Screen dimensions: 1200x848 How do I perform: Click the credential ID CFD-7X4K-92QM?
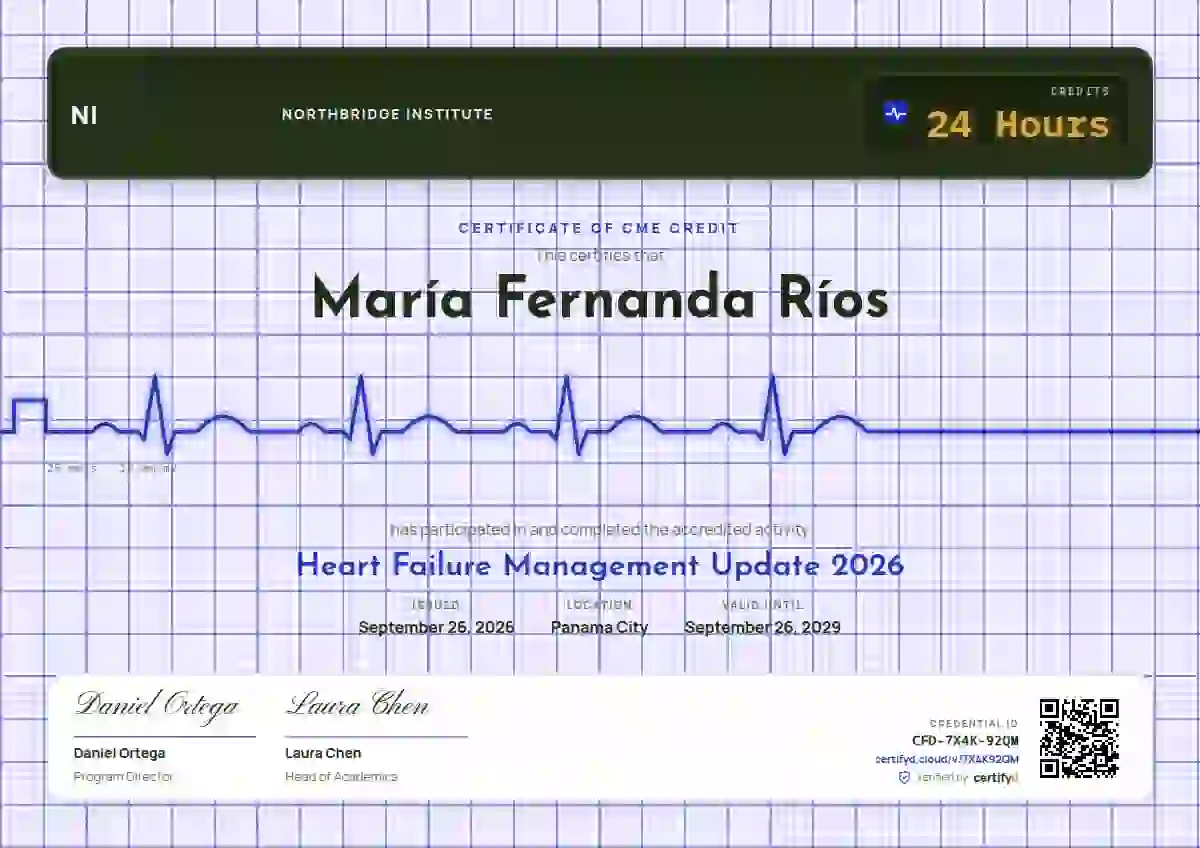click(965, 741)
